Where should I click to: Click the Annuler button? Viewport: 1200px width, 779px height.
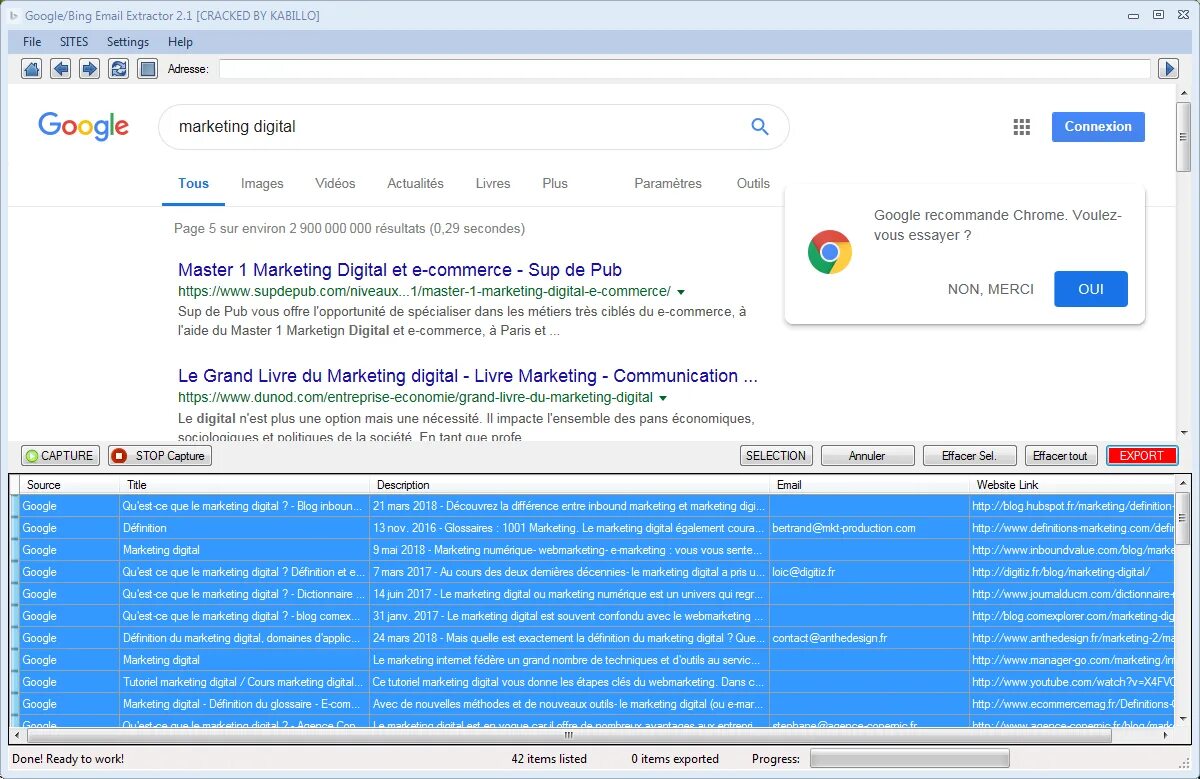[867, 456]
